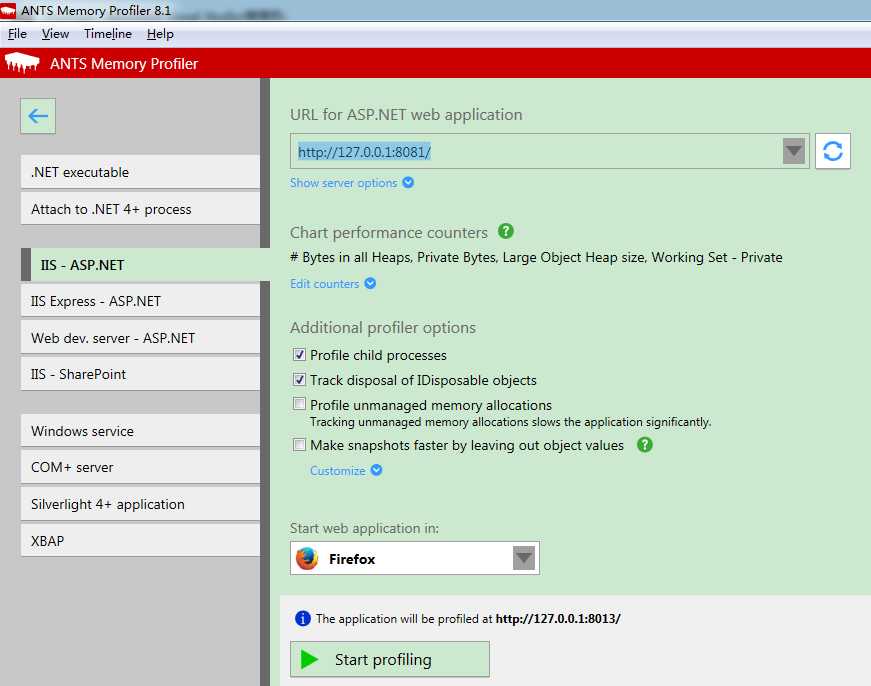Screen dimensions: 871x686
Task: Select IIS Express - ASP.NET option
Action: (x=140, y=301)
